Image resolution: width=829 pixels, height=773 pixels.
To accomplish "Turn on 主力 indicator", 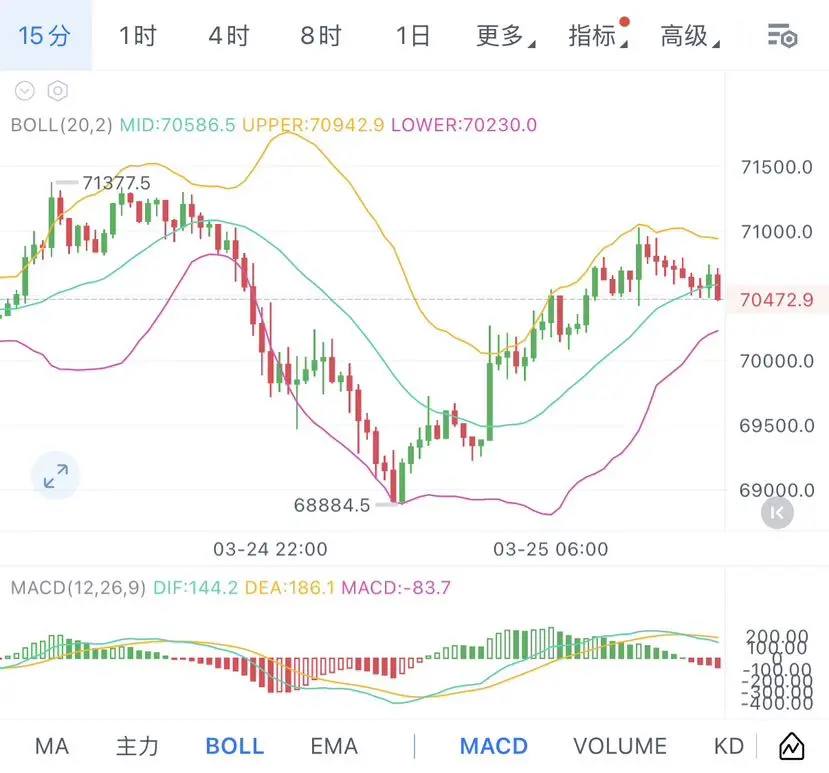I will click(137, 746).
